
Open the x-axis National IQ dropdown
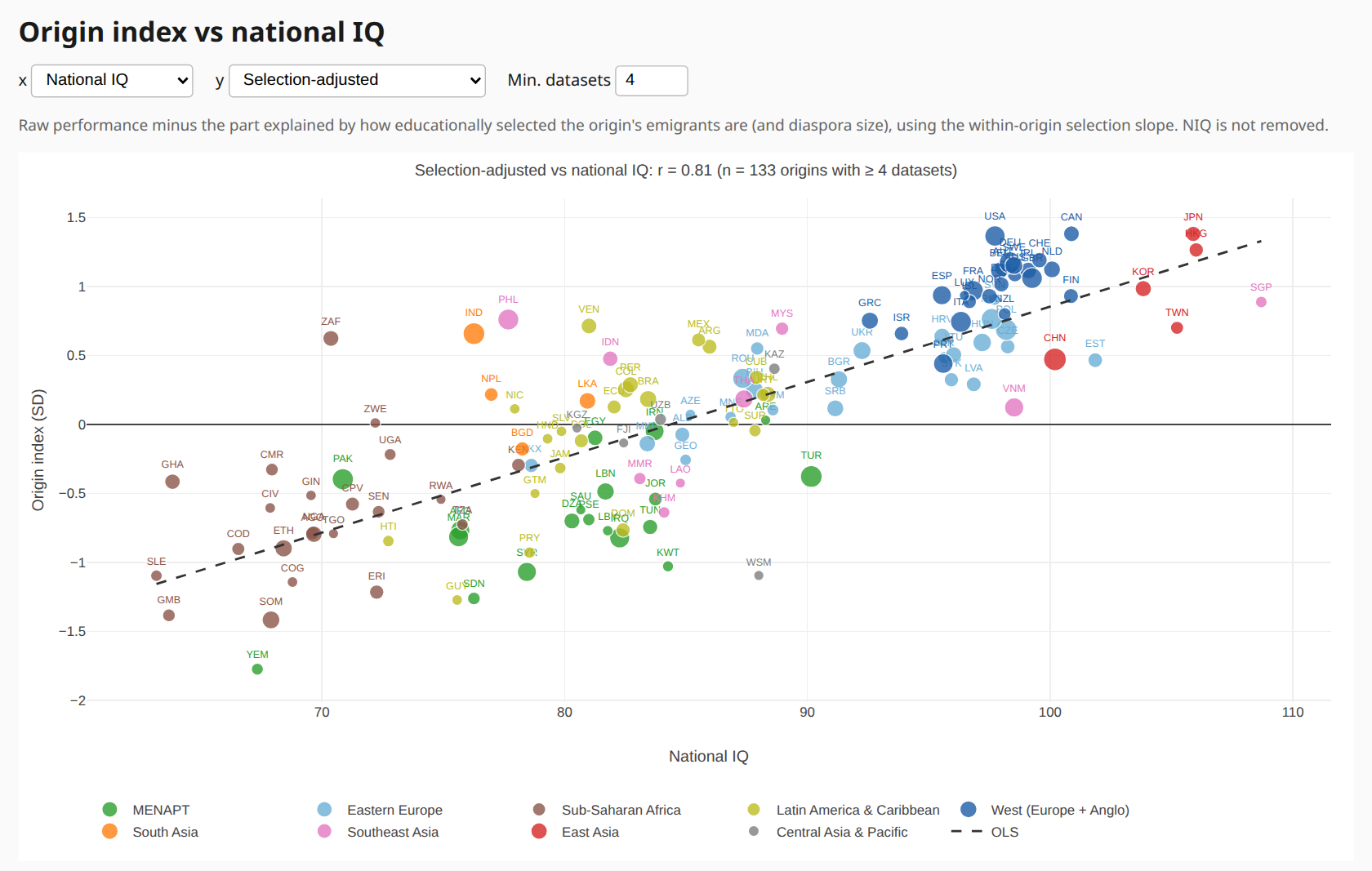[x=112, y=81]
